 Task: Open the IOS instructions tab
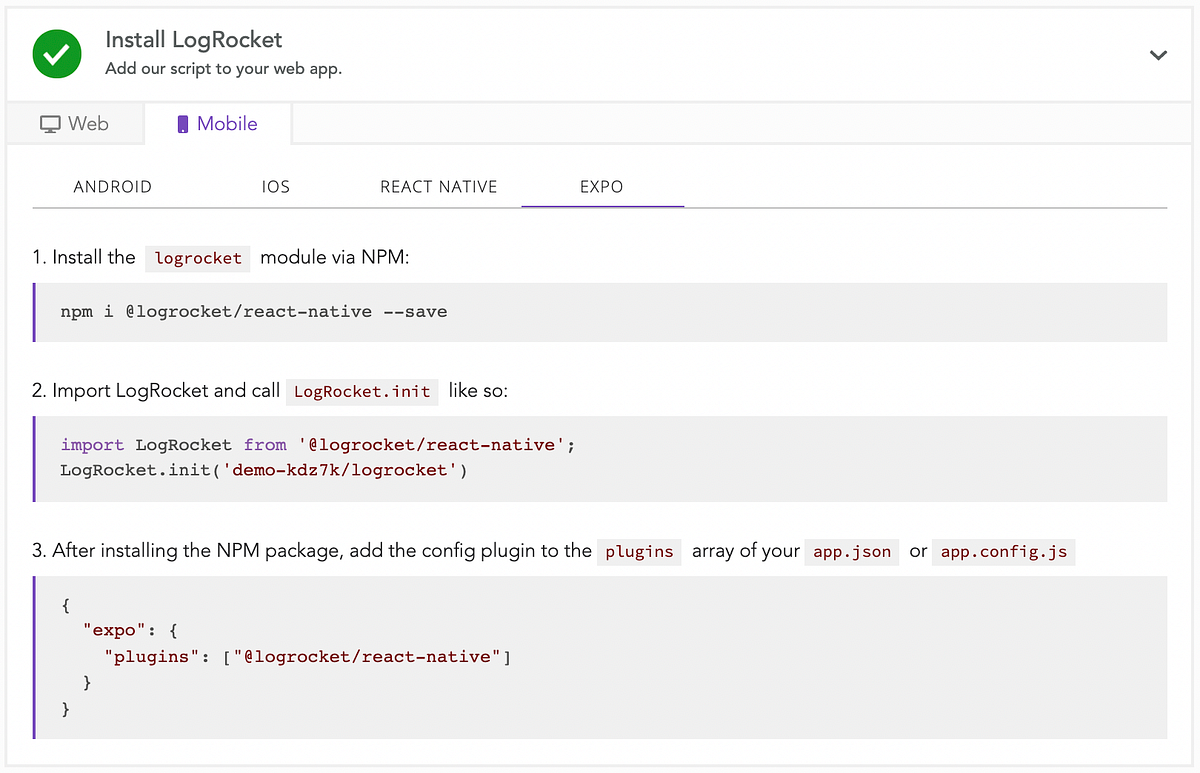(x=275, y=186)
